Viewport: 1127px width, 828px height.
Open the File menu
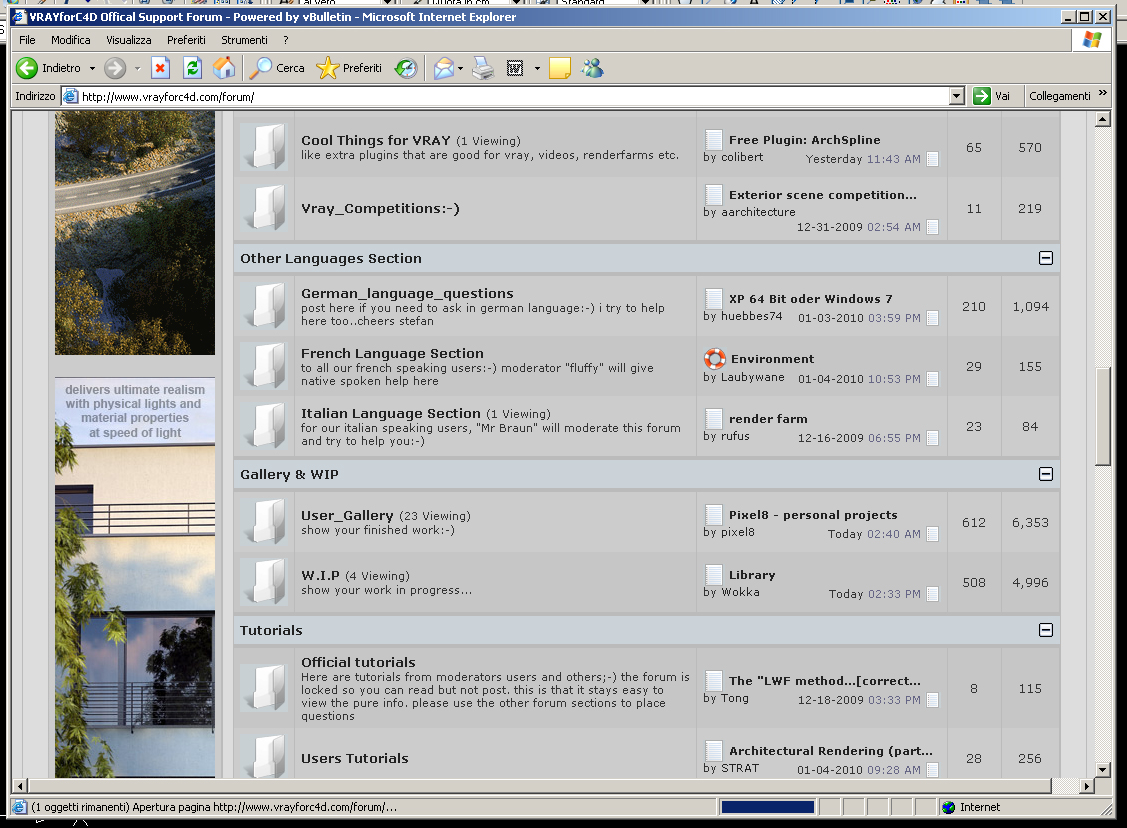[x=27, y=40]
